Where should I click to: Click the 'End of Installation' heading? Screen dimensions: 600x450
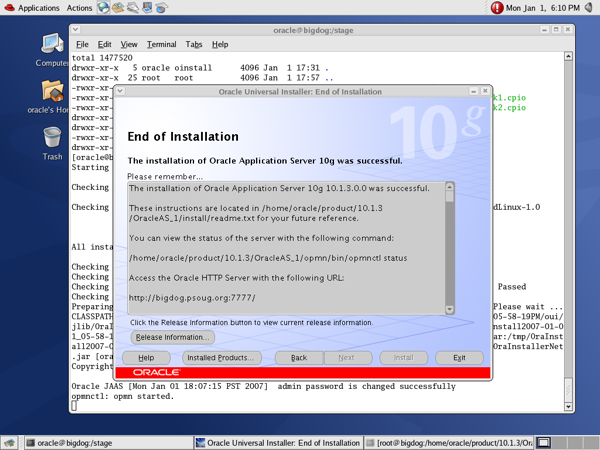point(183,137)
